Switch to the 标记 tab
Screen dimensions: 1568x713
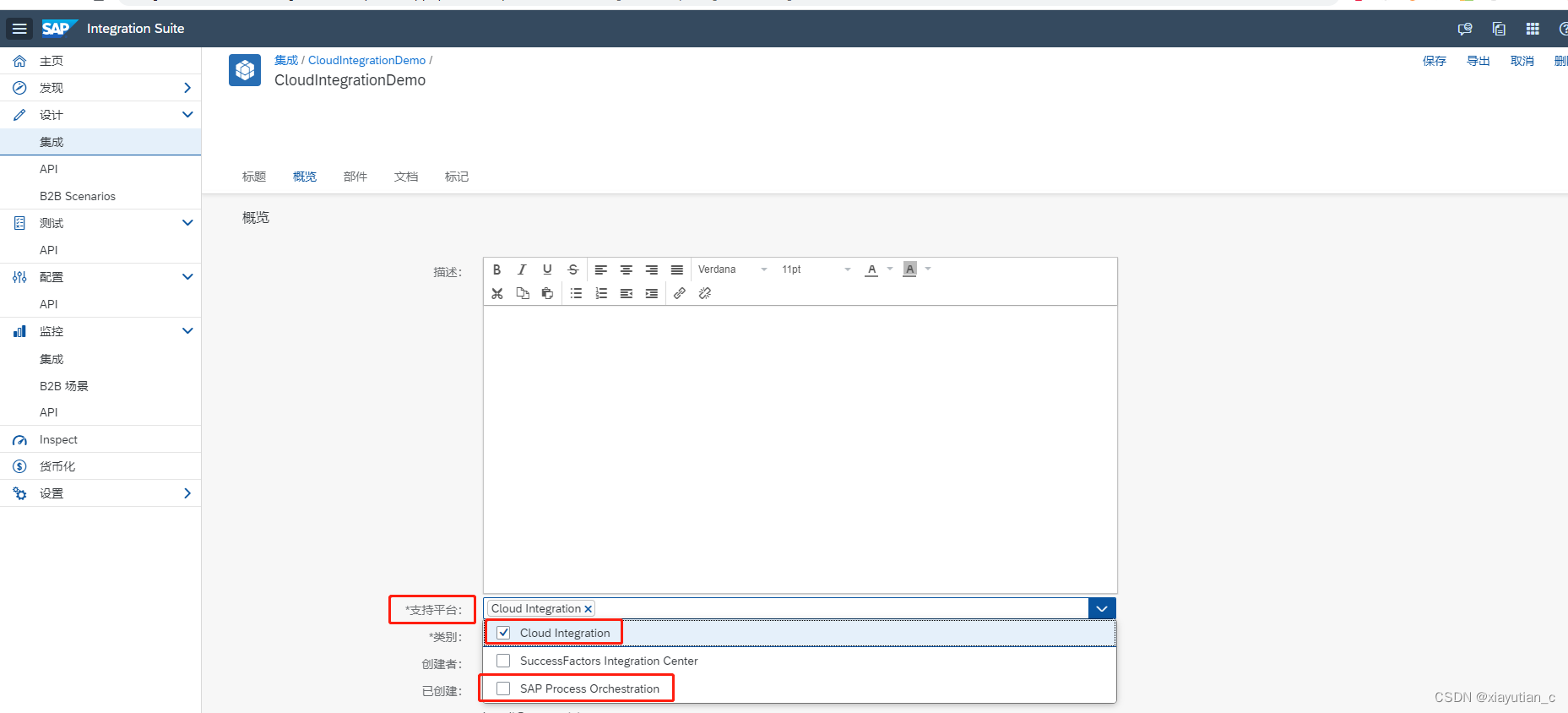point(457,177)
